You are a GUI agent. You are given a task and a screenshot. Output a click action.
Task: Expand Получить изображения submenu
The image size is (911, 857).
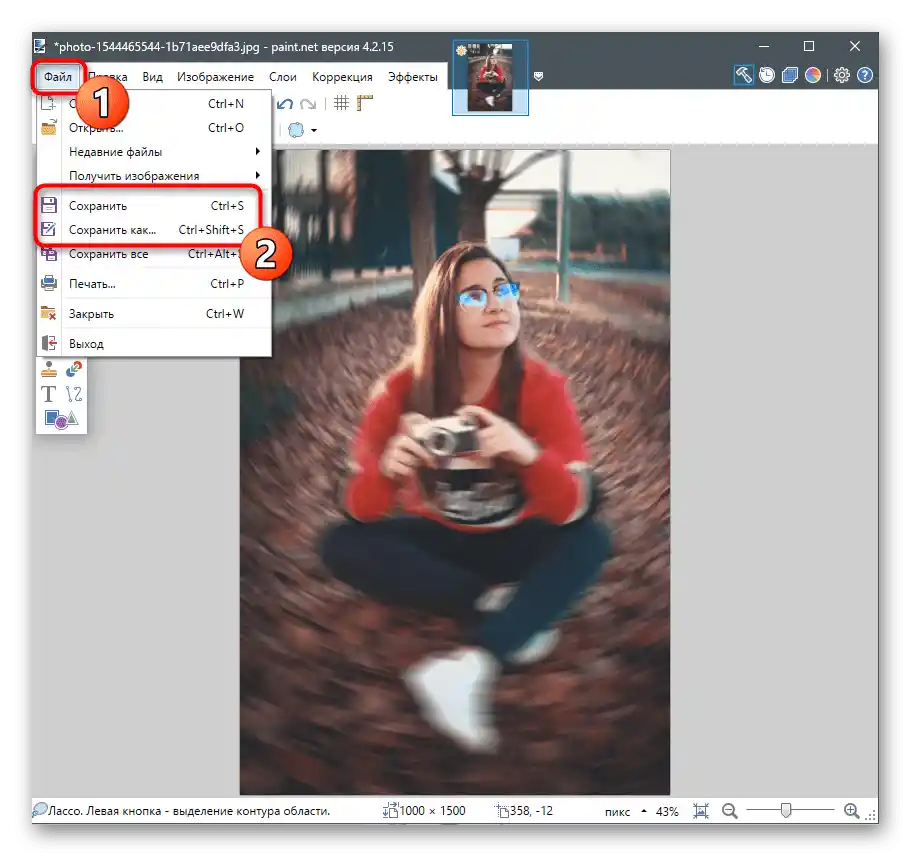[154, 175]
